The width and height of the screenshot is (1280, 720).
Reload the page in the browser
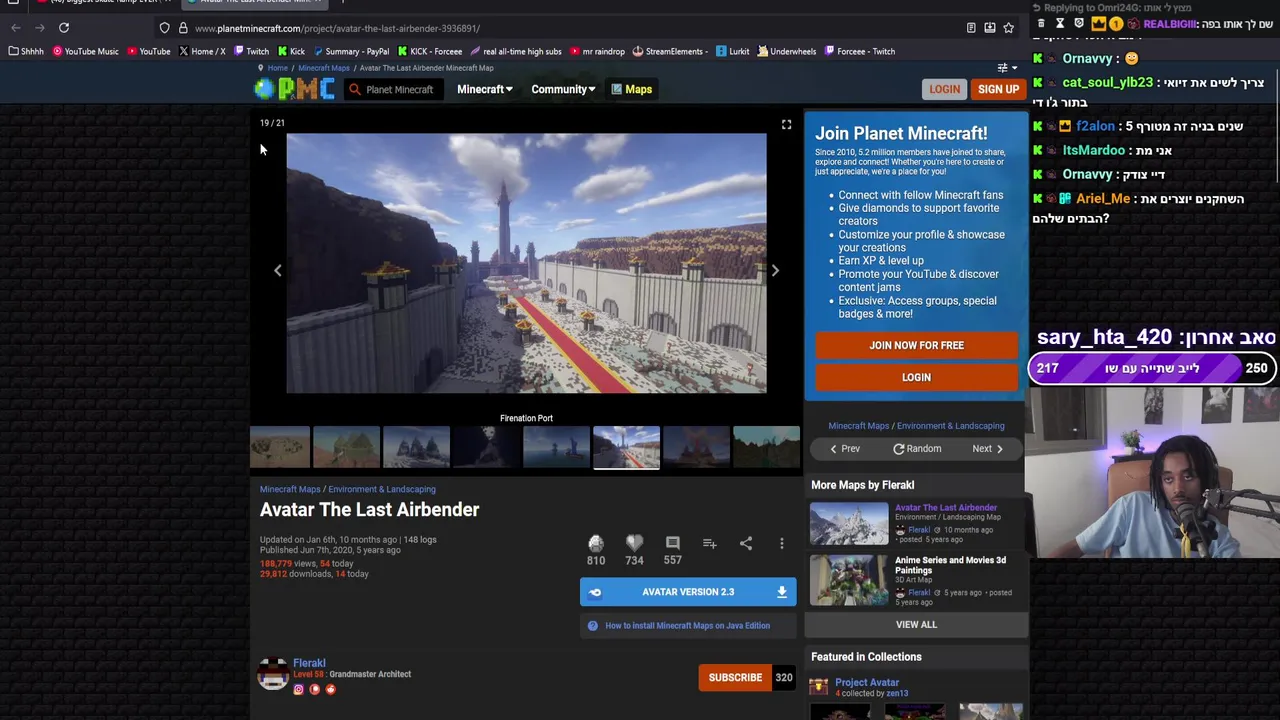64,28
